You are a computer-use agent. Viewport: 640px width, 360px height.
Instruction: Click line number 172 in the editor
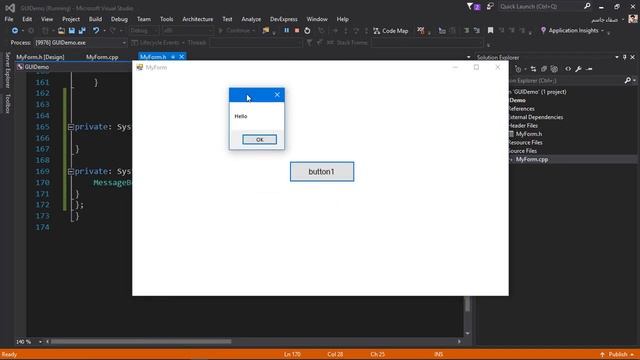point(42,205)
